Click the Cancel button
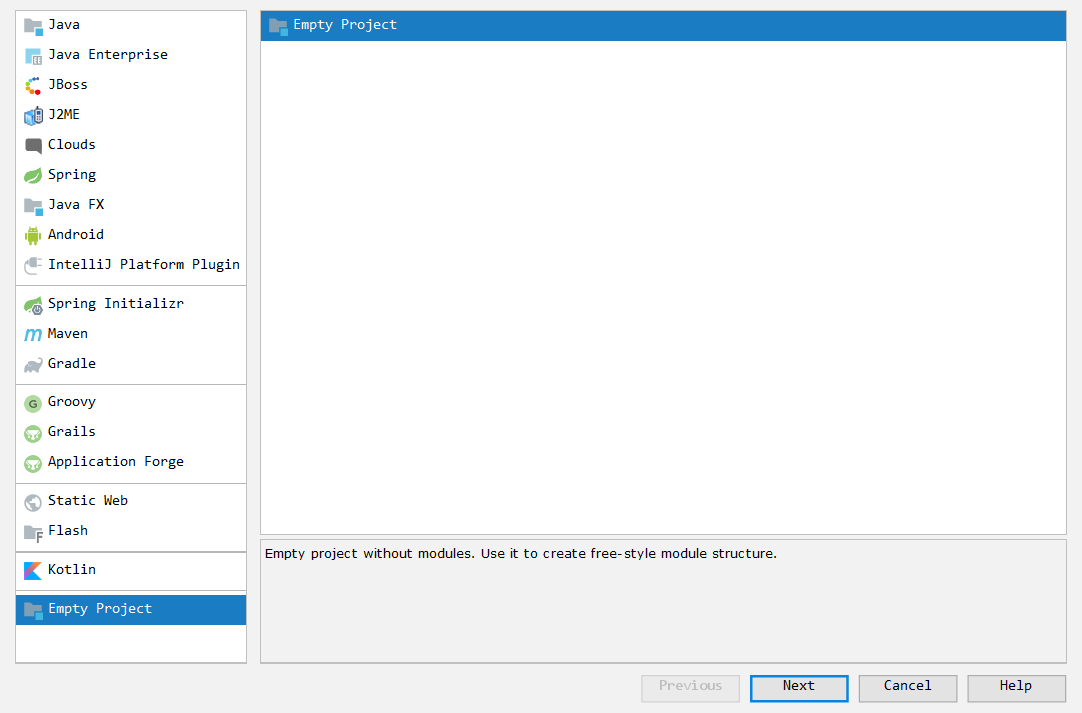The width and height of the screenshot is (1082, 713). pos(907,687)
